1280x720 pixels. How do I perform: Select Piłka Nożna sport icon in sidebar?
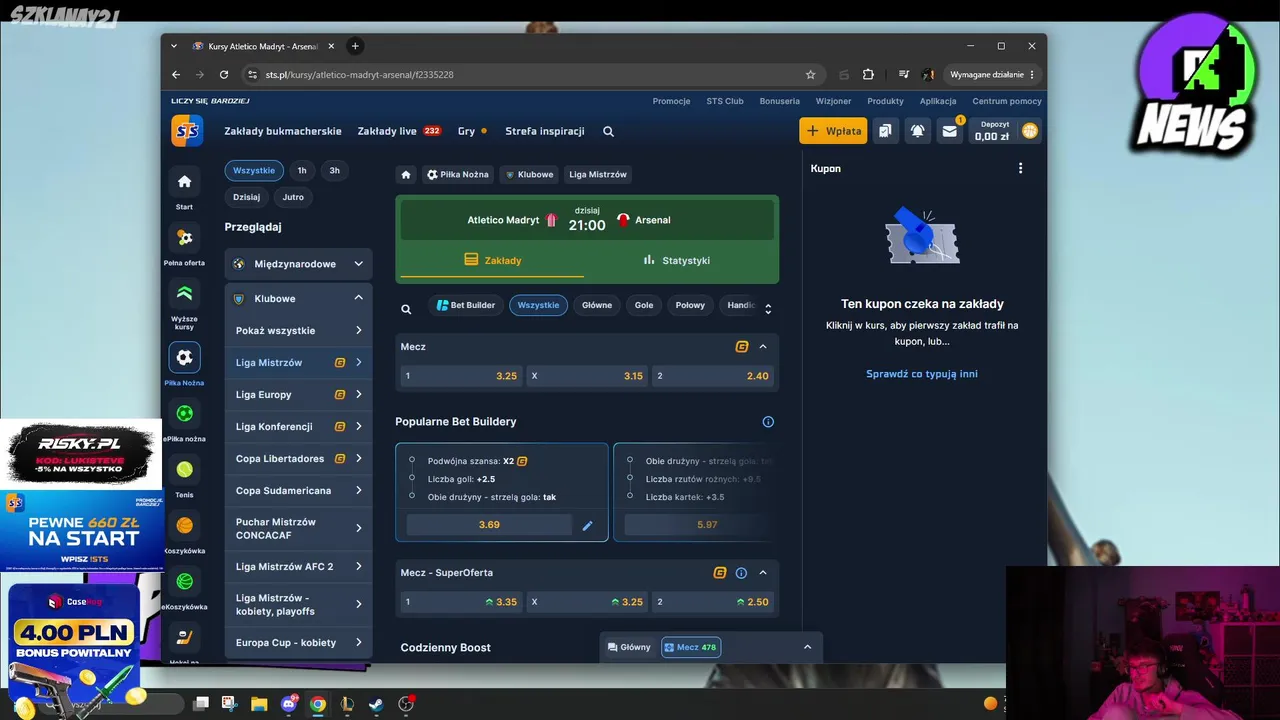(184, 357)
